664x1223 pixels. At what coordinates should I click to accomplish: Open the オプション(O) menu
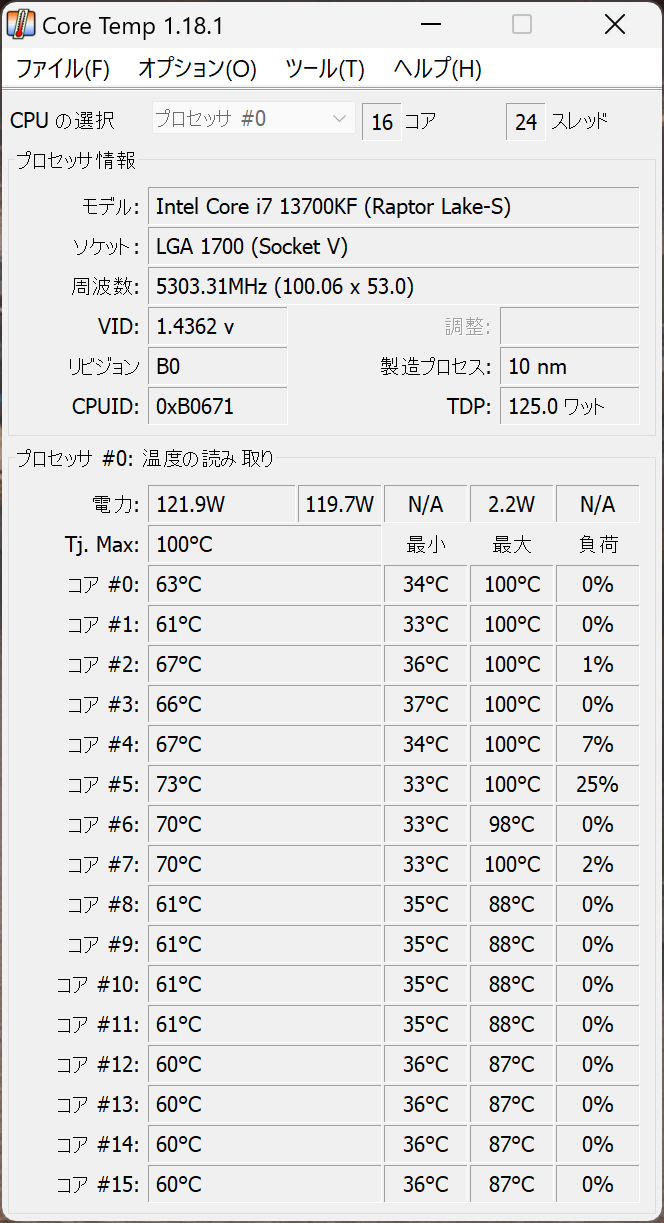tap(197, 69)
